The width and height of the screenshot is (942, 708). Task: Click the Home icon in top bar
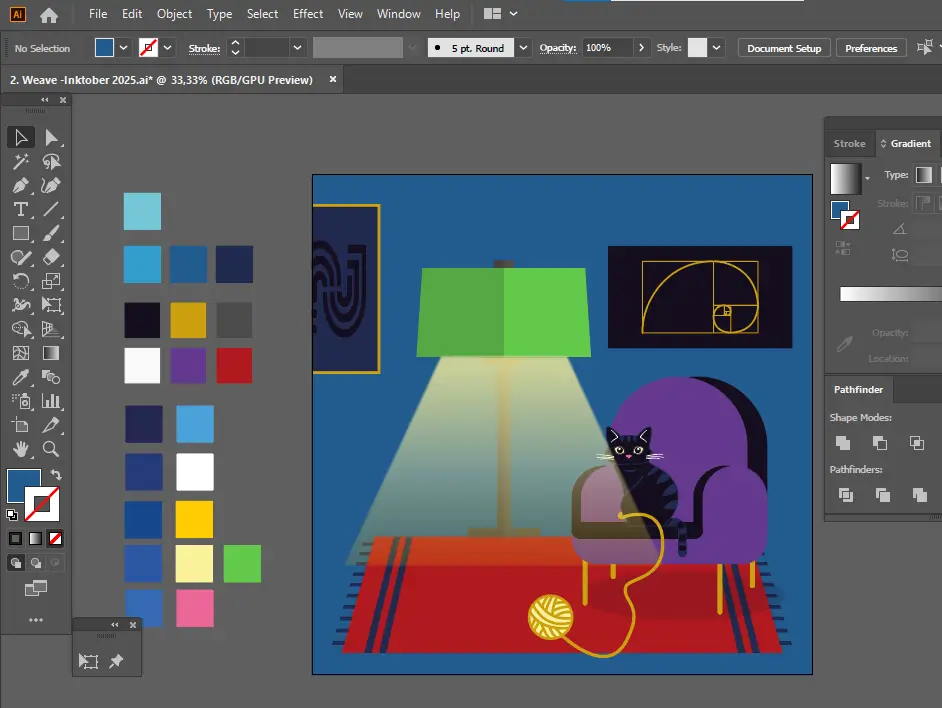[x=49, y=14]
